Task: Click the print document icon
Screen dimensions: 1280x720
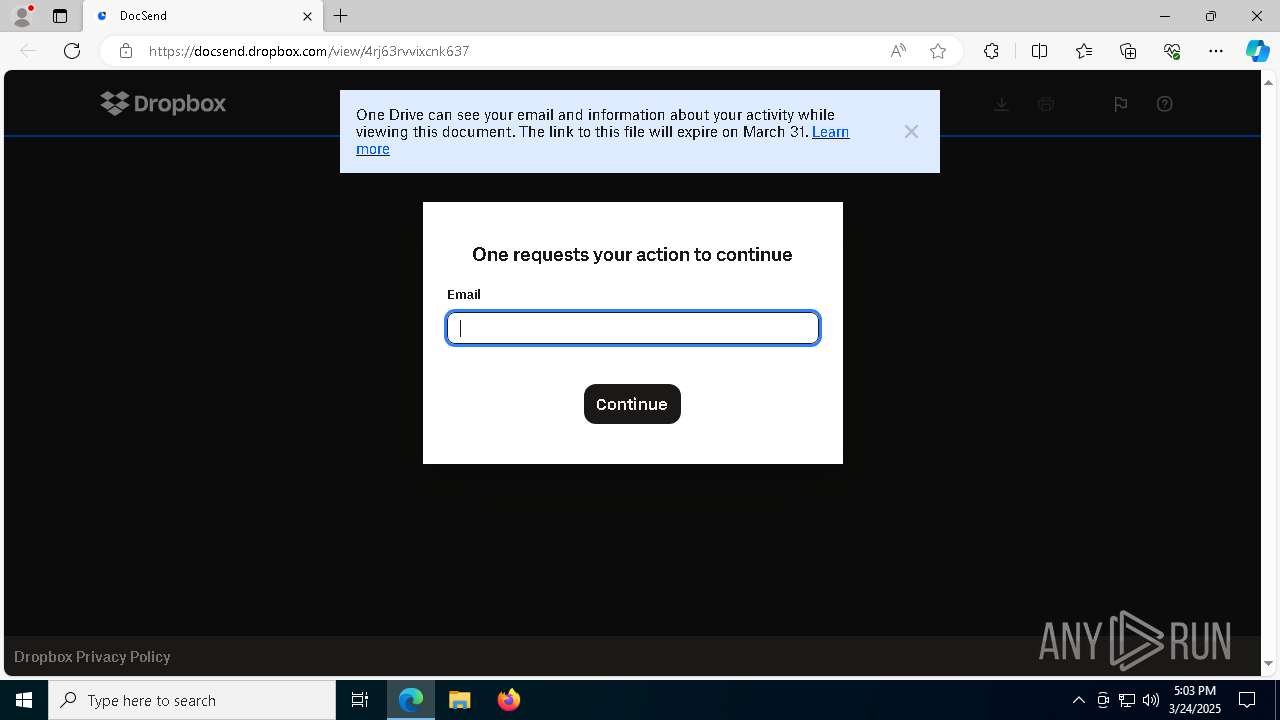Action: click(x=1046, y=104)
